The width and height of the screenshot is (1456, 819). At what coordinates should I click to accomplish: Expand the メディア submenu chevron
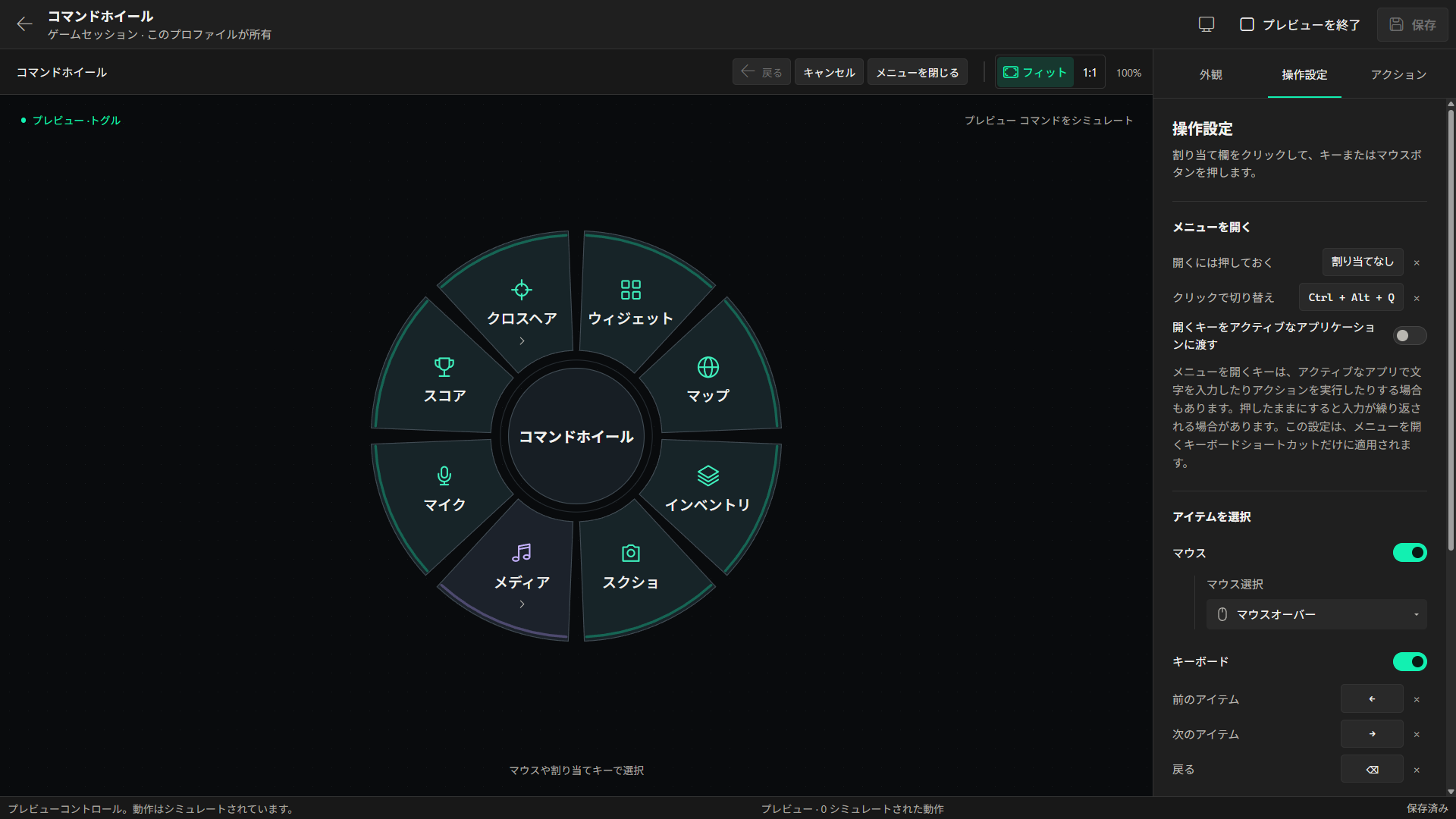coord(522,604)
